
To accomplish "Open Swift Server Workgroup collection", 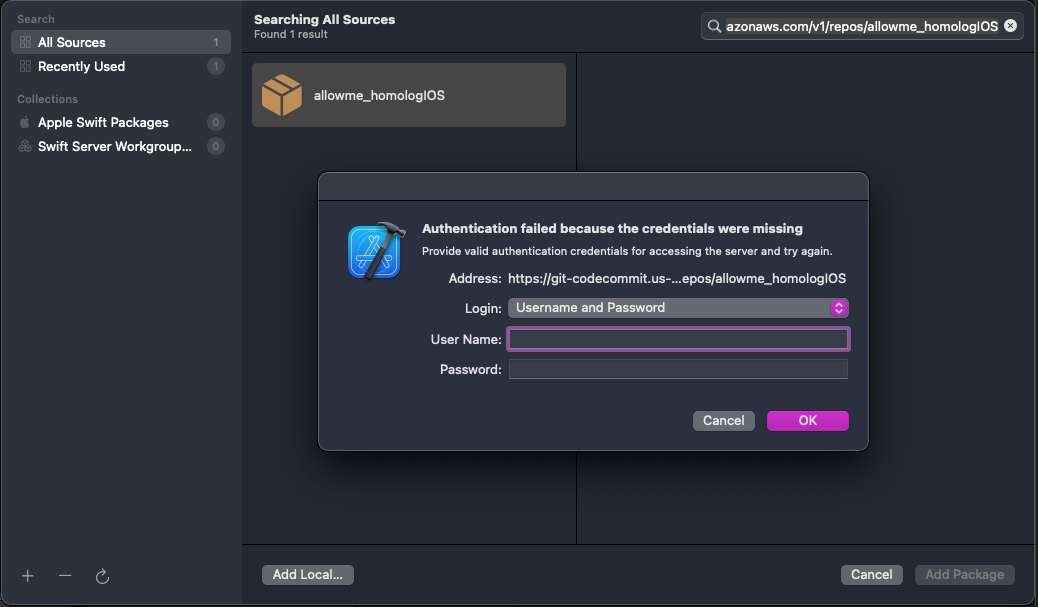I will (x=121, y=146).
